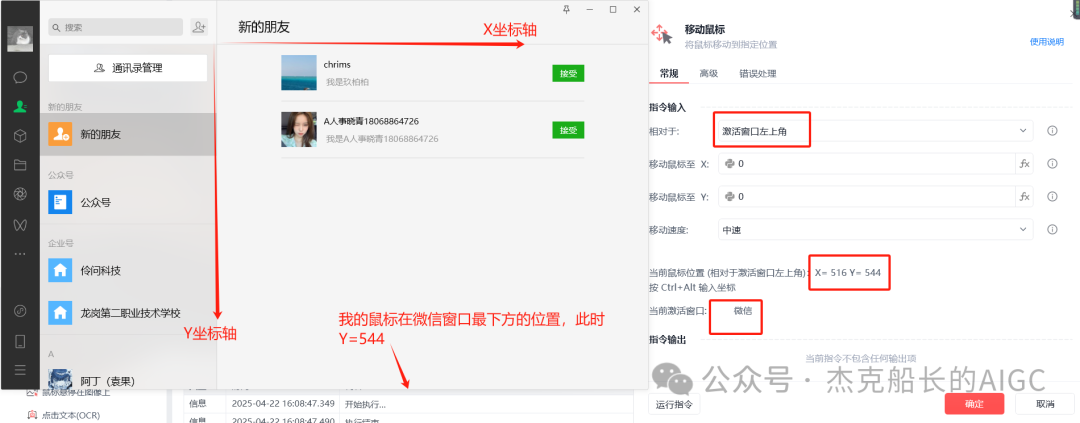
Task: Open the Chats icon in WeChat sidebar
Action: coord(20,77)
